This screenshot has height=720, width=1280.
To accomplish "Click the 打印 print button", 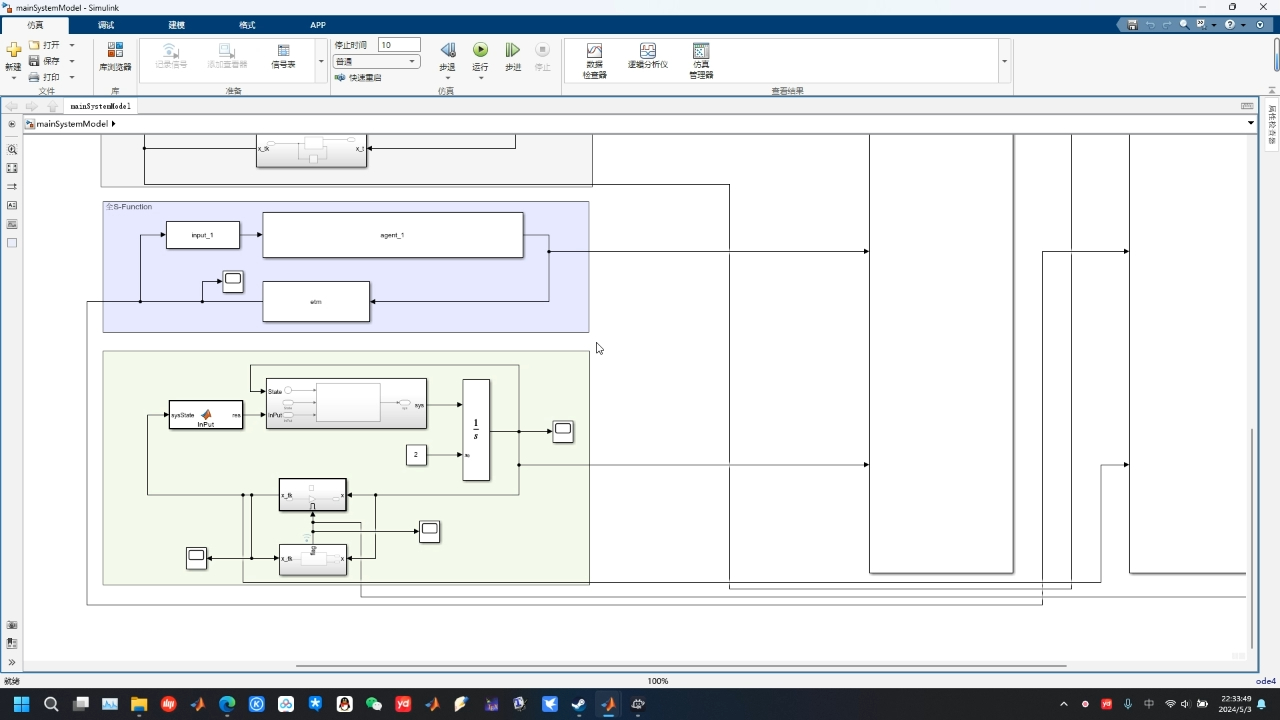I will click(44, 77).
